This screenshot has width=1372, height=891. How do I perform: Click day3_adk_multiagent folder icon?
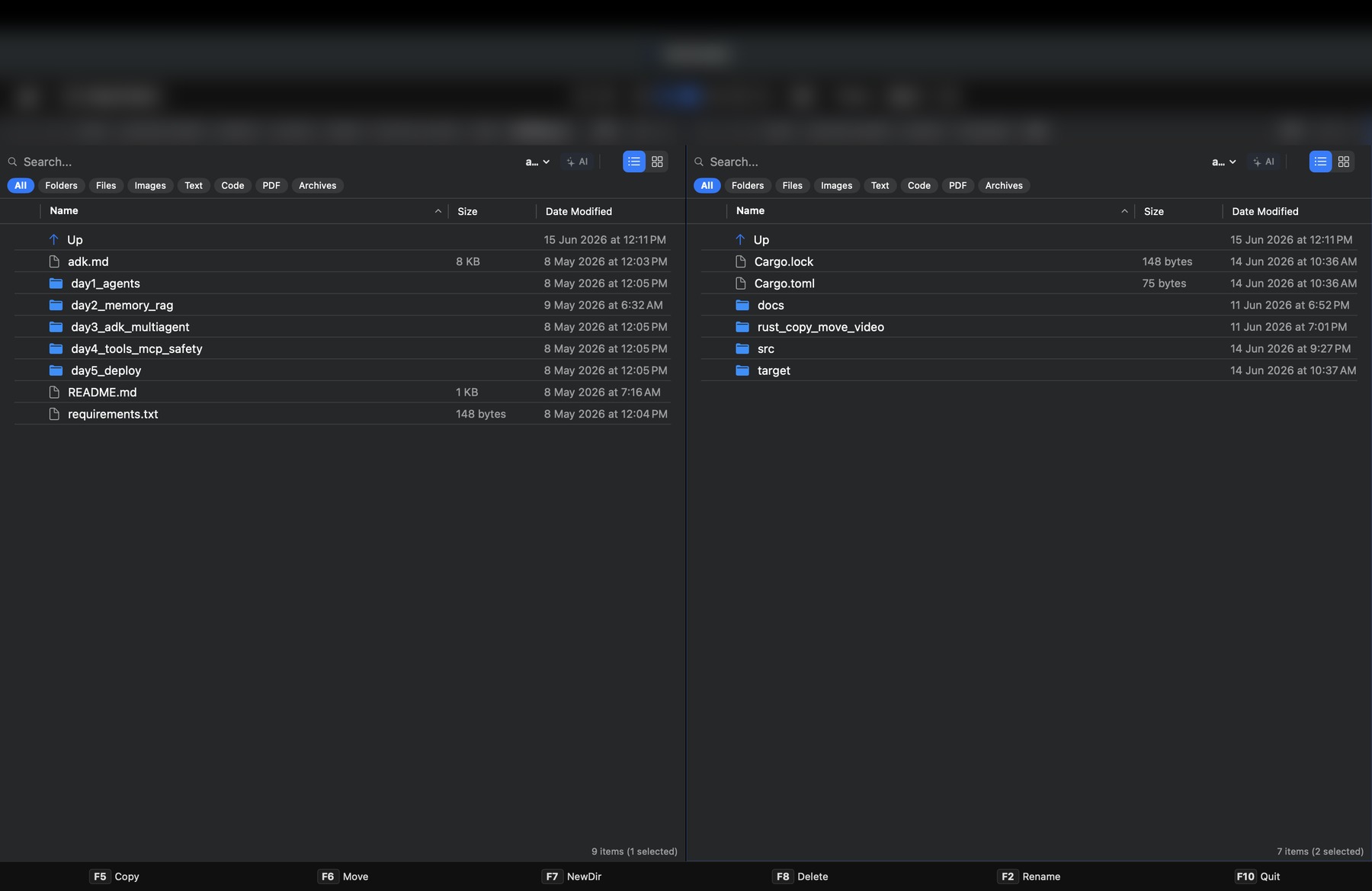tap(56, 327)
